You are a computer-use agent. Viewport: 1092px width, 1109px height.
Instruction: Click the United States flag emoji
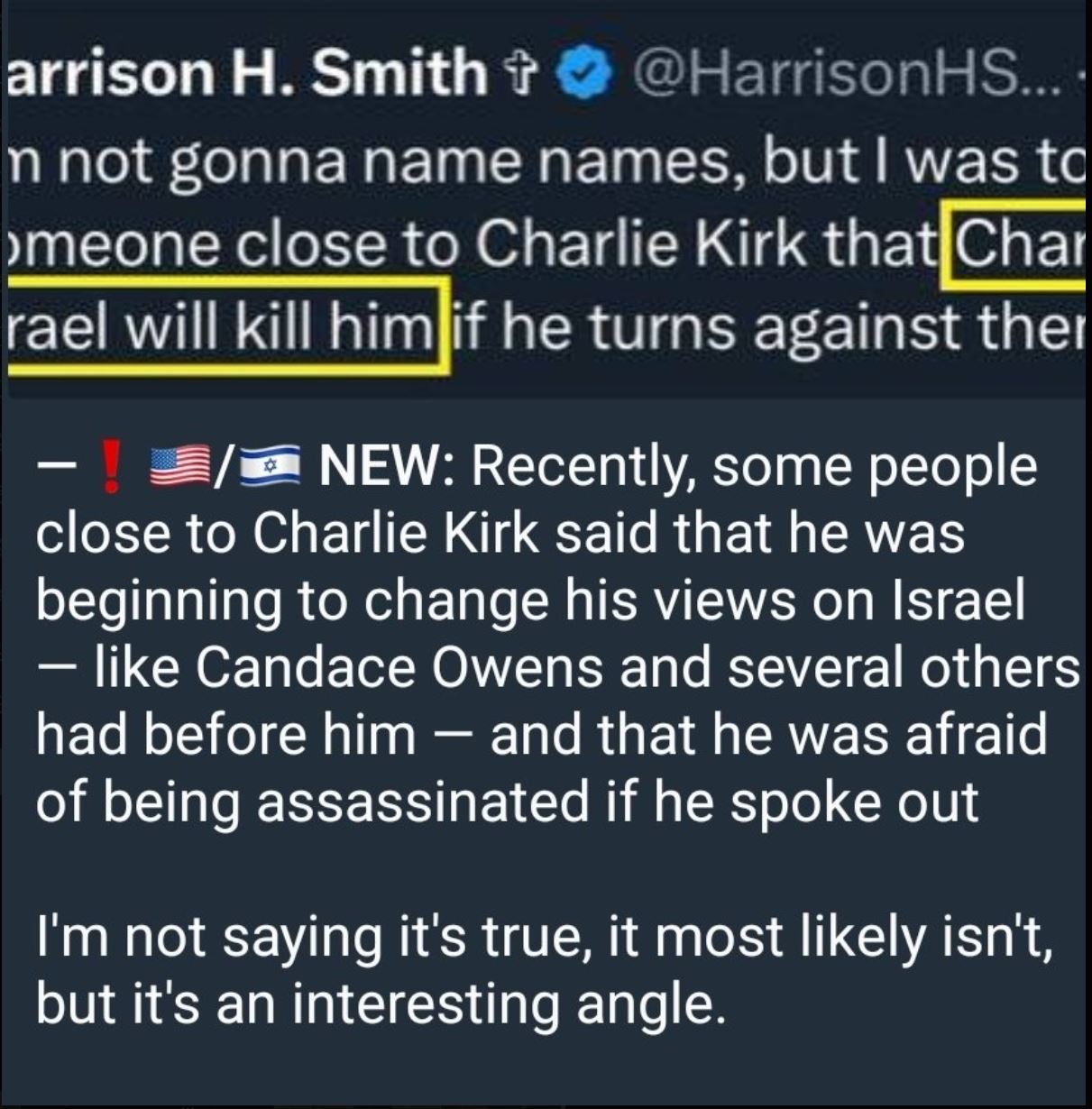coord(178,468)
